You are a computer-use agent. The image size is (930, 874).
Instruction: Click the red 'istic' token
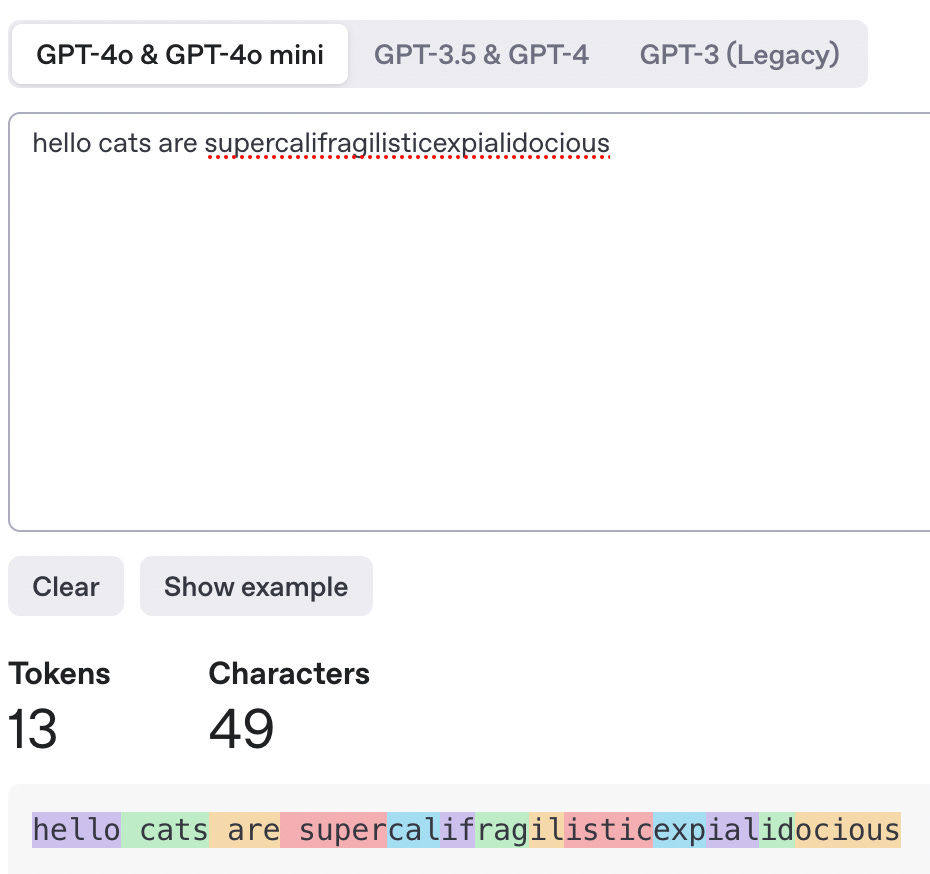pyautogui.click(x=609, y=830)
